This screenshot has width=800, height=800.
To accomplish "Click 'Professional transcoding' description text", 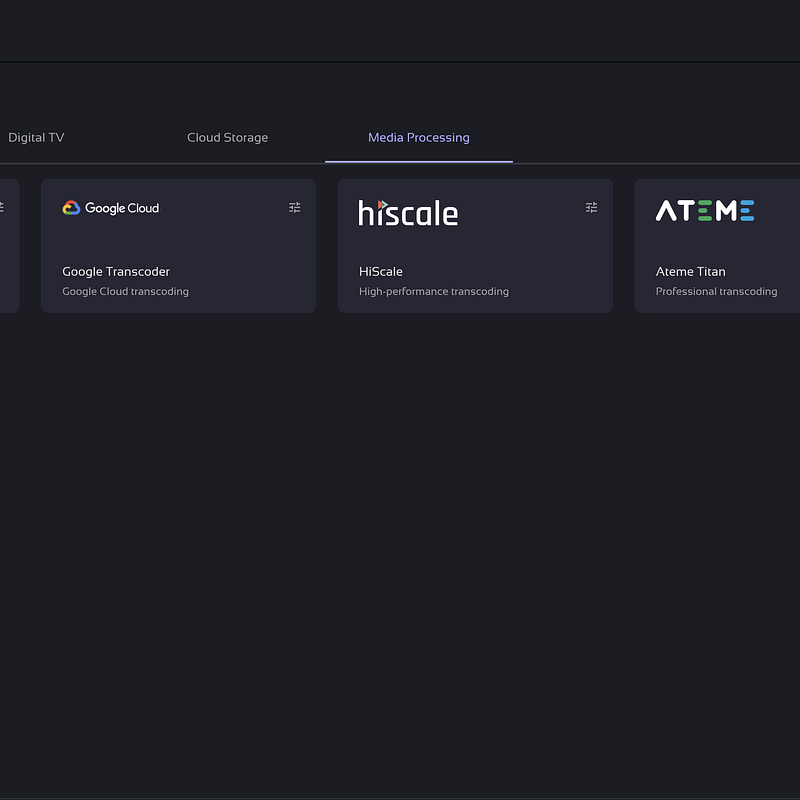I will 716,292.
